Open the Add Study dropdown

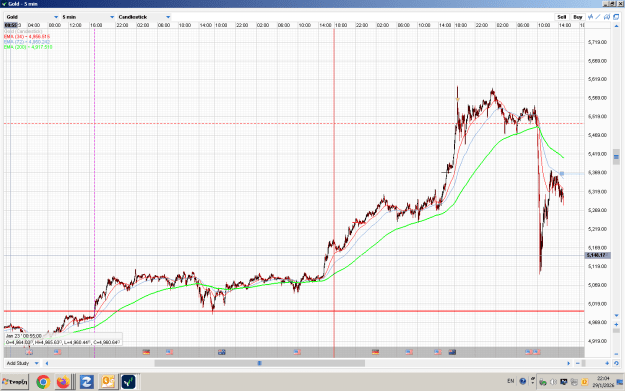click(22, 363)
